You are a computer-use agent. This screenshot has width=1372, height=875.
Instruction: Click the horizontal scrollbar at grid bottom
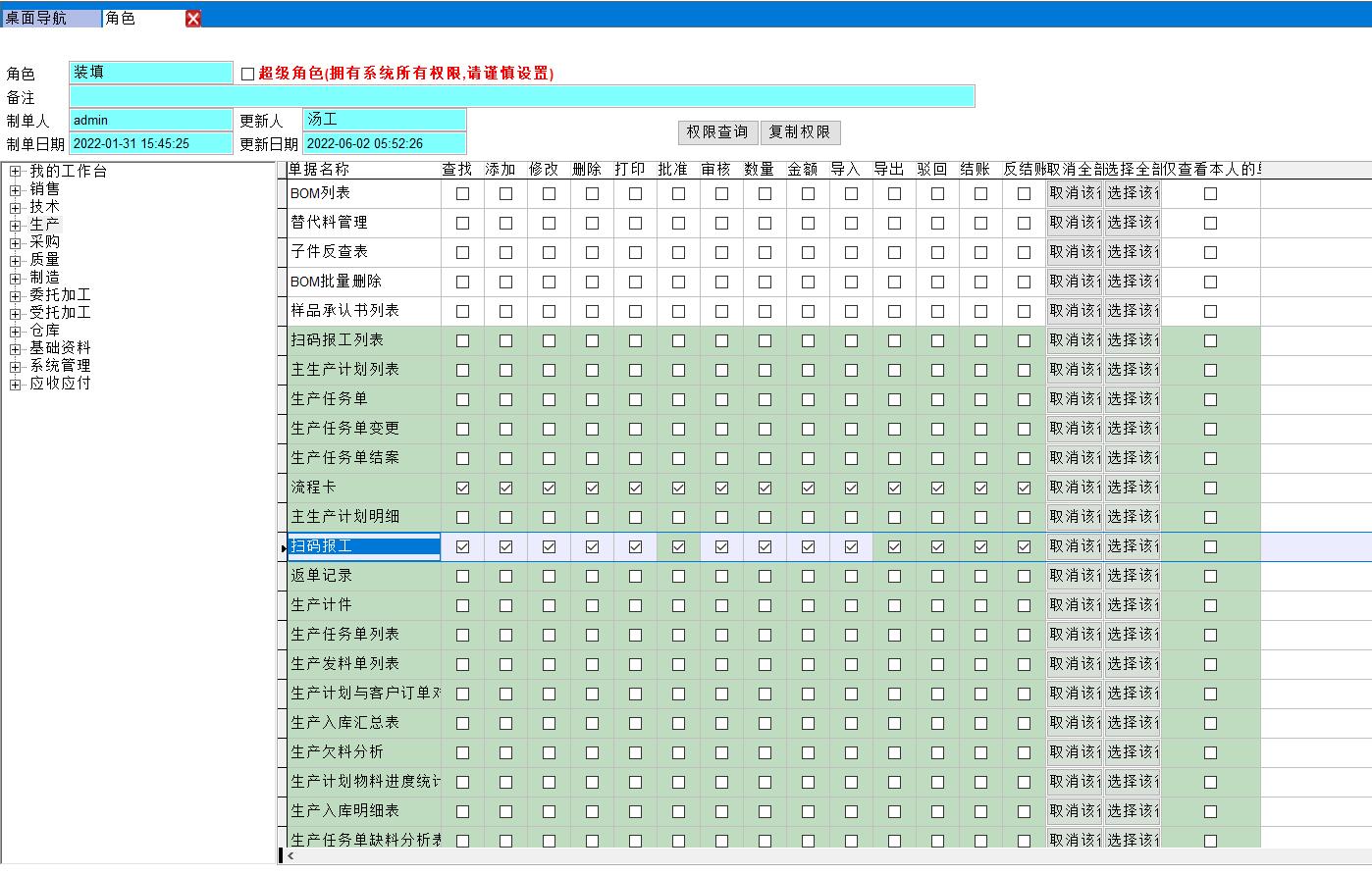(x=824, y=856)
